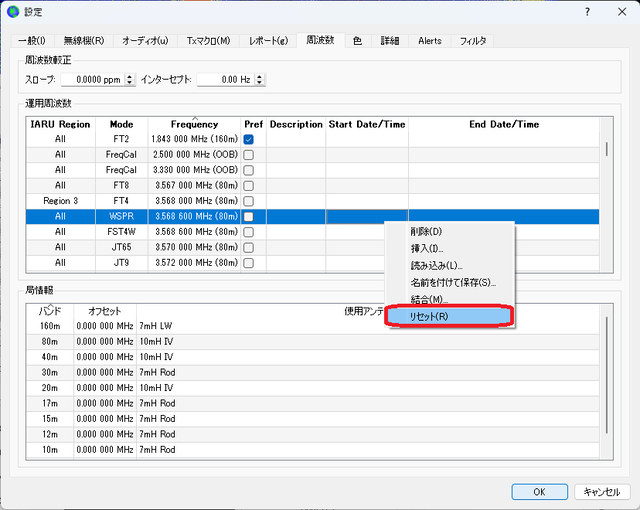Open the 色 tab
The image size is (640, 510).
coord(358,41)
